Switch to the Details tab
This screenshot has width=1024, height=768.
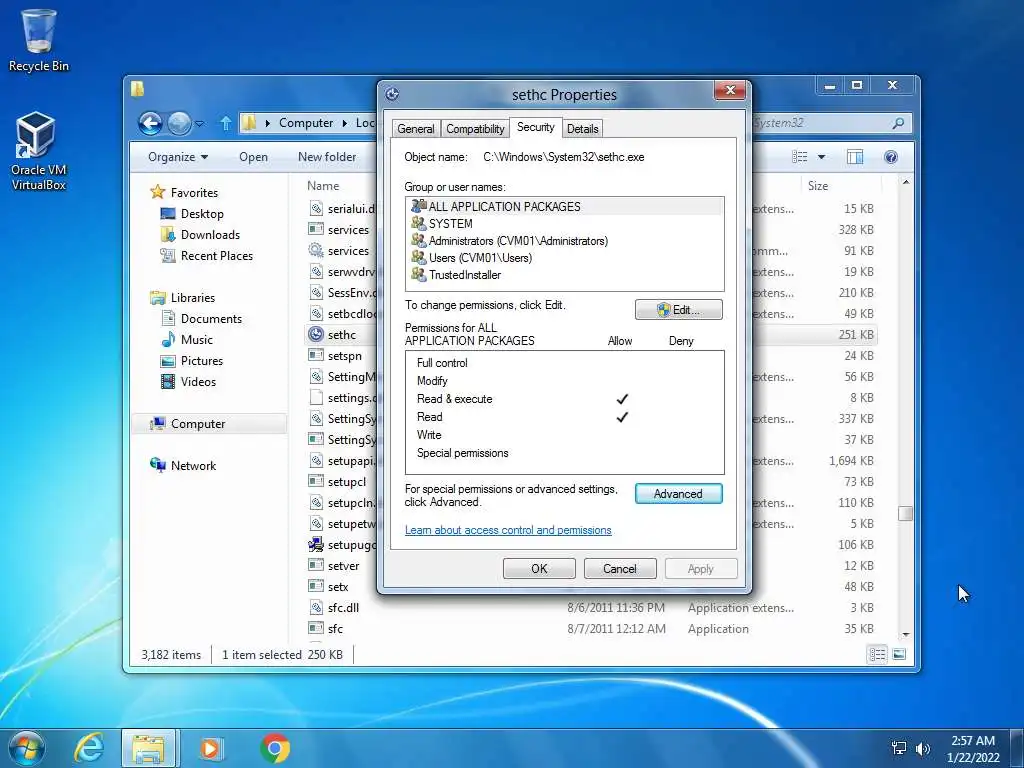click(583, 129)
